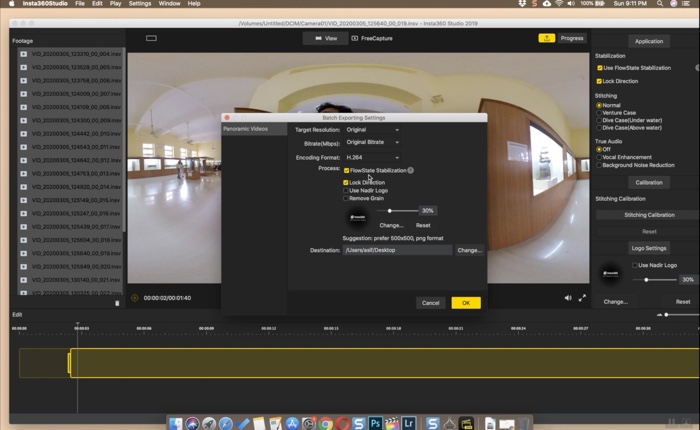
Task: Click the video icon of VID_20200305_125640_00_019.insv
Action: pos(23,253)
